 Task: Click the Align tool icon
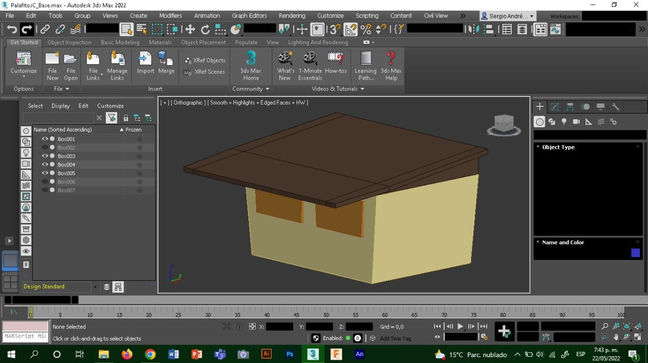(x=489, y=29)
